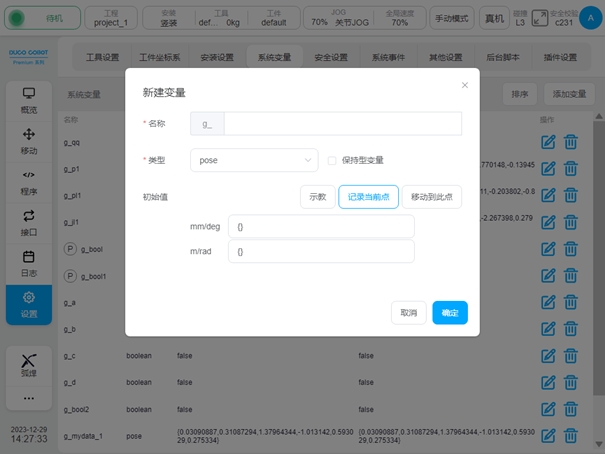Switch to the 工具设置 tab
Image resolution: width=605 pixels, height=454 pixels.
point(102,57)
